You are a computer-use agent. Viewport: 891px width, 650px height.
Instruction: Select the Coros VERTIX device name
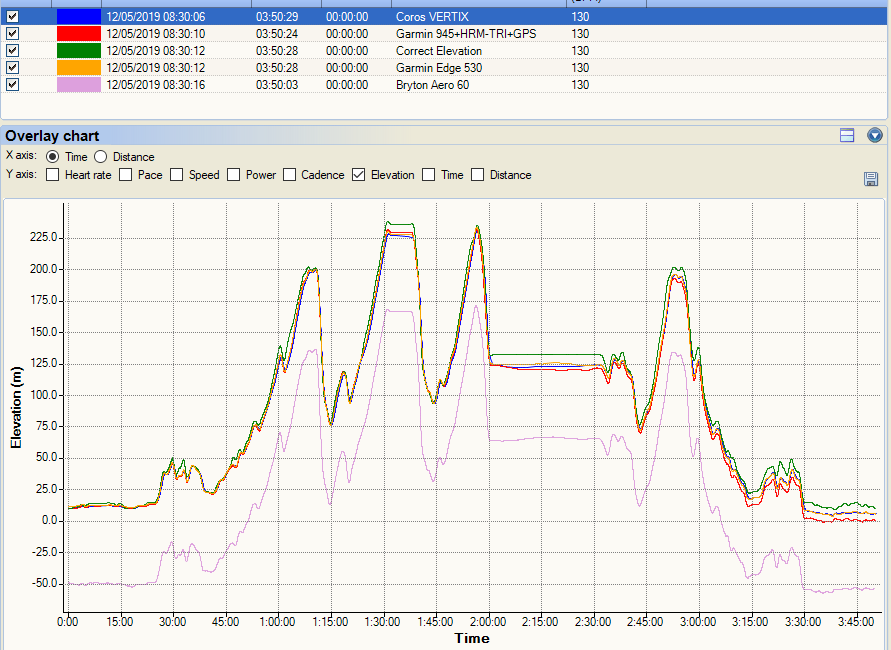[x=432, y=17]
